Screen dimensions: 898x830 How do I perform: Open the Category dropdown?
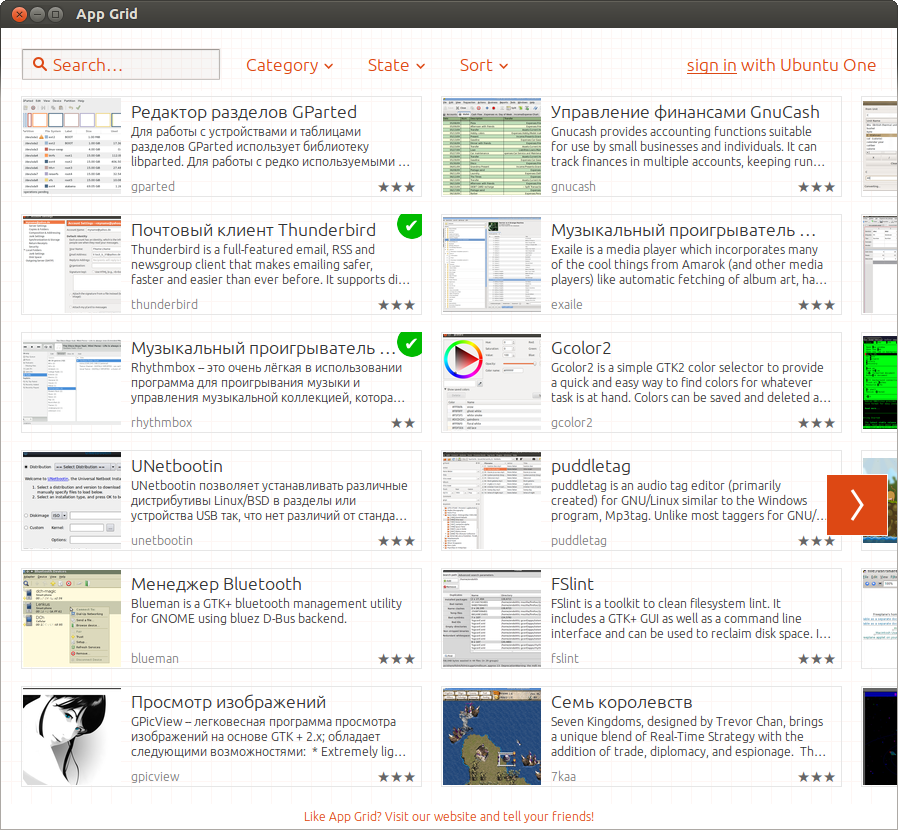coord(289,65)
